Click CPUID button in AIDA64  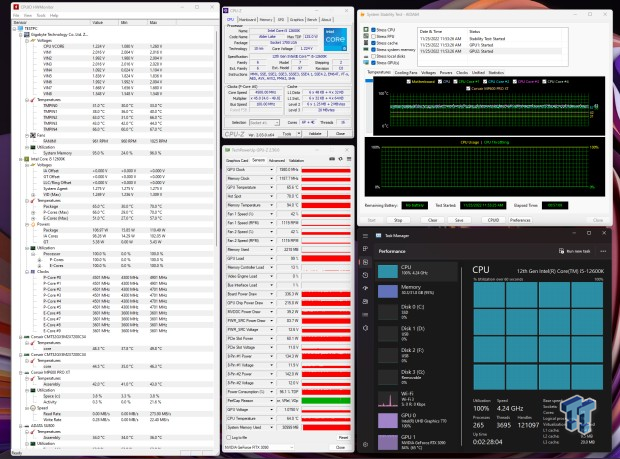[493, 220]
